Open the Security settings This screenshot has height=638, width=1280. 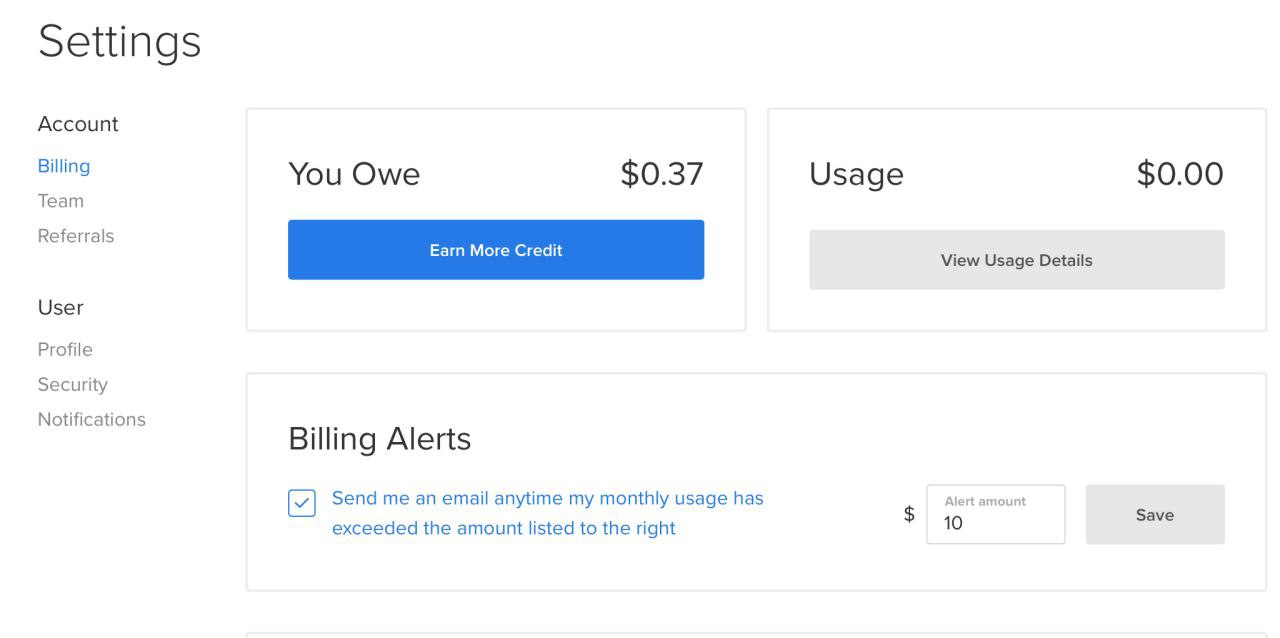point(72,384)
